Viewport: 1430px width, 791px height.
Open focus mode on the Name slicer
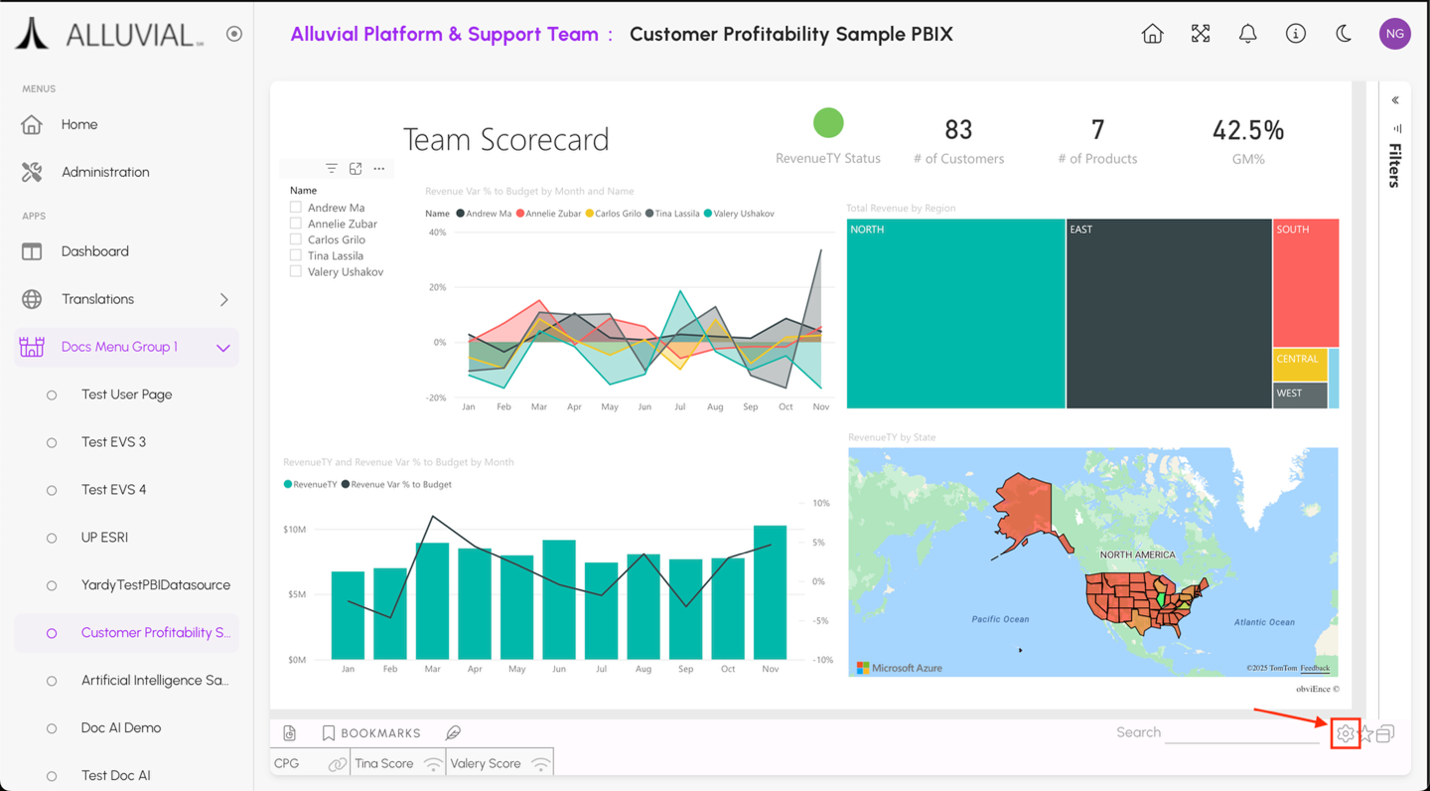pos(355,169)
